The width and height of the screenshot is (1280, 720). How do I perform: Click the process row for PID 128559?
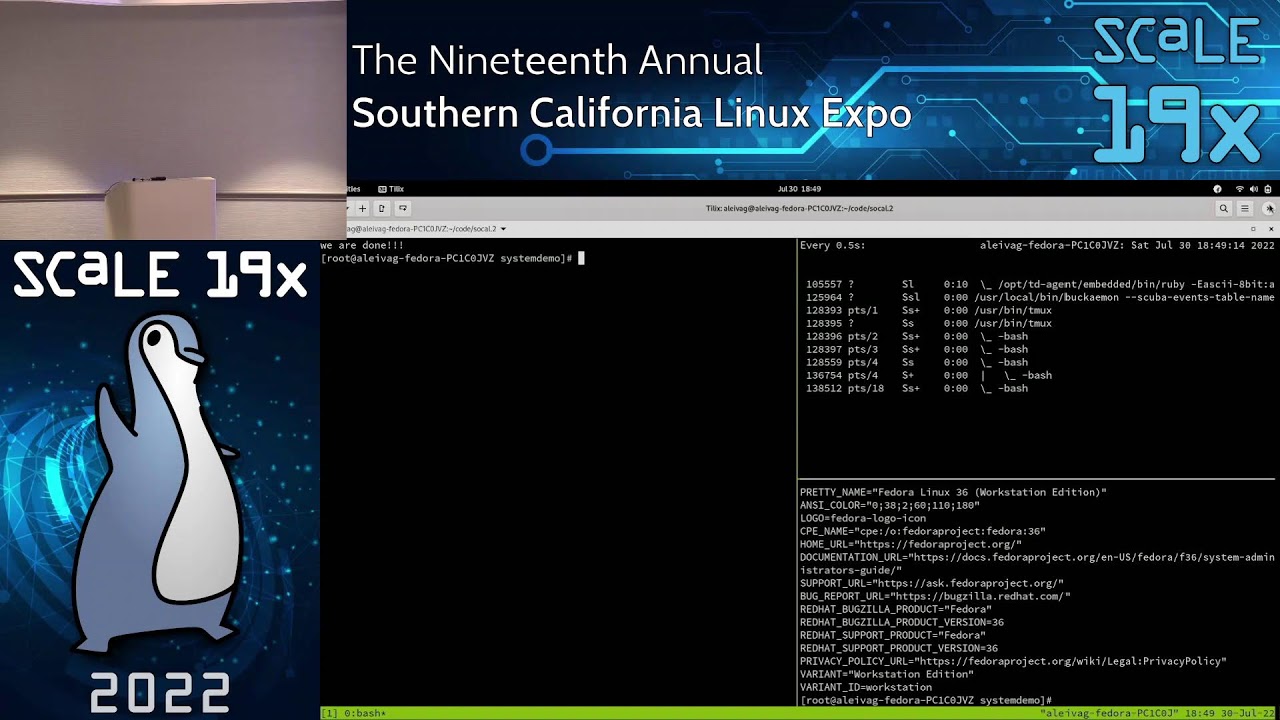tap(917, 362)
